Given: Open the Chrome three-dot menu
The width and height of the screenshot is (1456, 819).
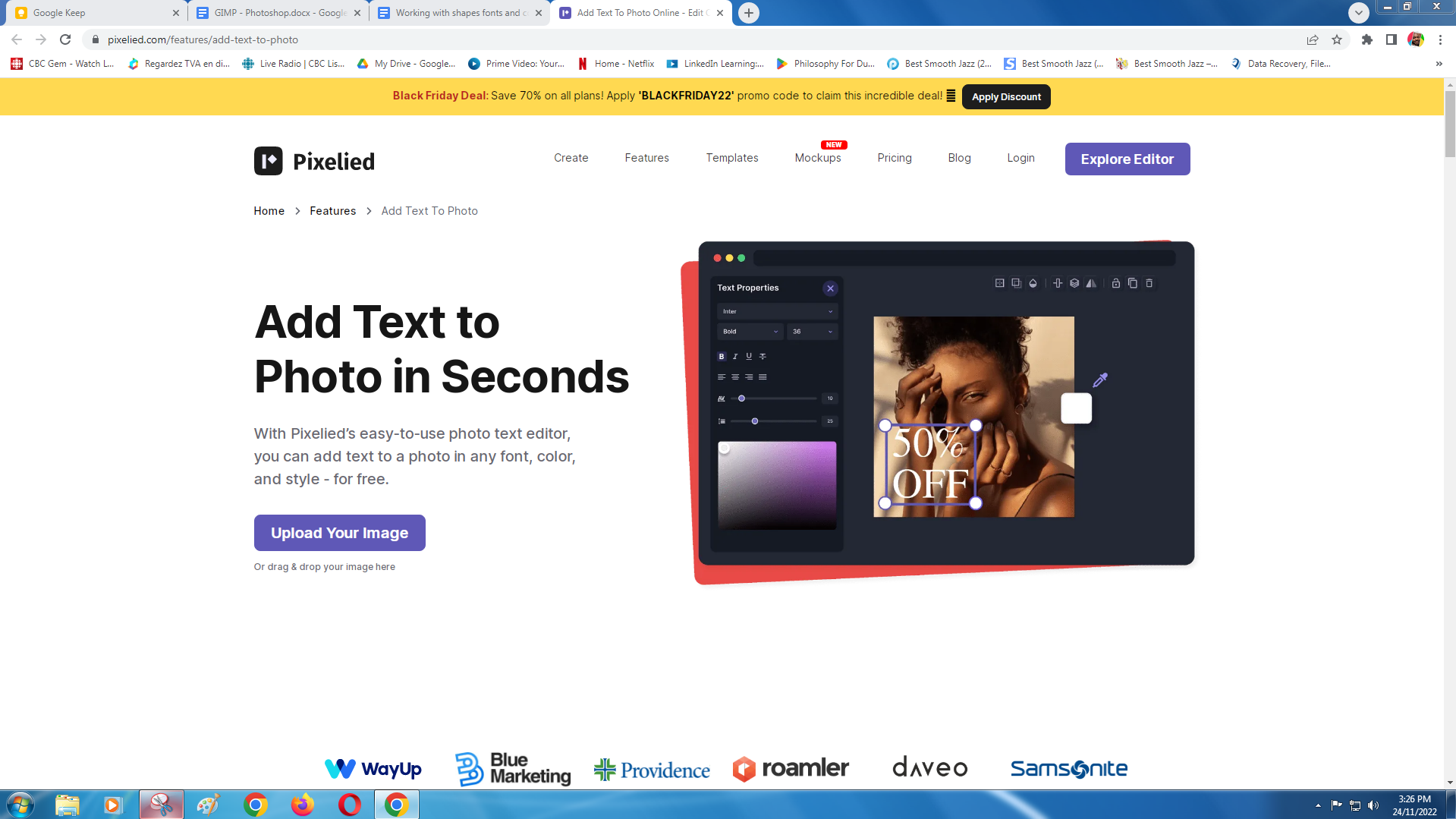Looking at the screenshot, I should tap(1440, 39).
